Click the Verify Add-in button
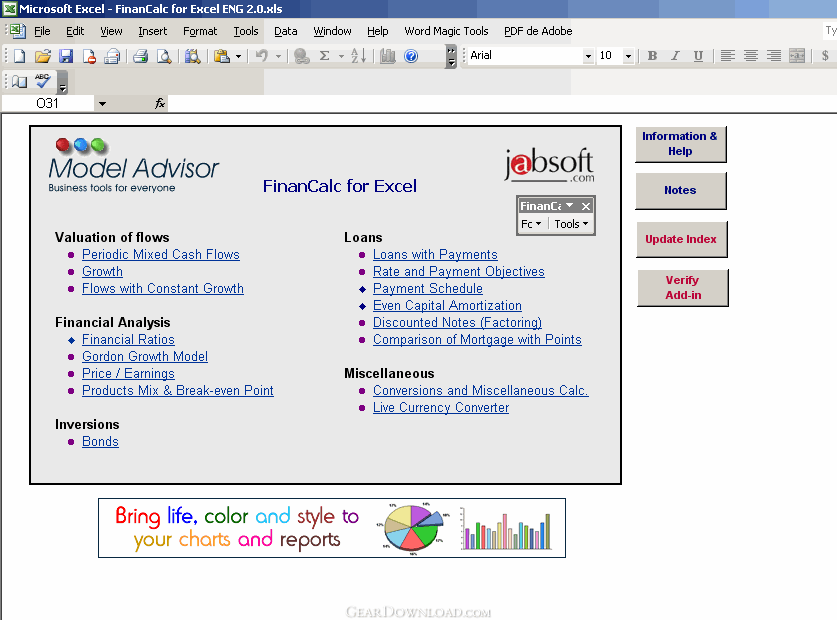 click(682, 287)
